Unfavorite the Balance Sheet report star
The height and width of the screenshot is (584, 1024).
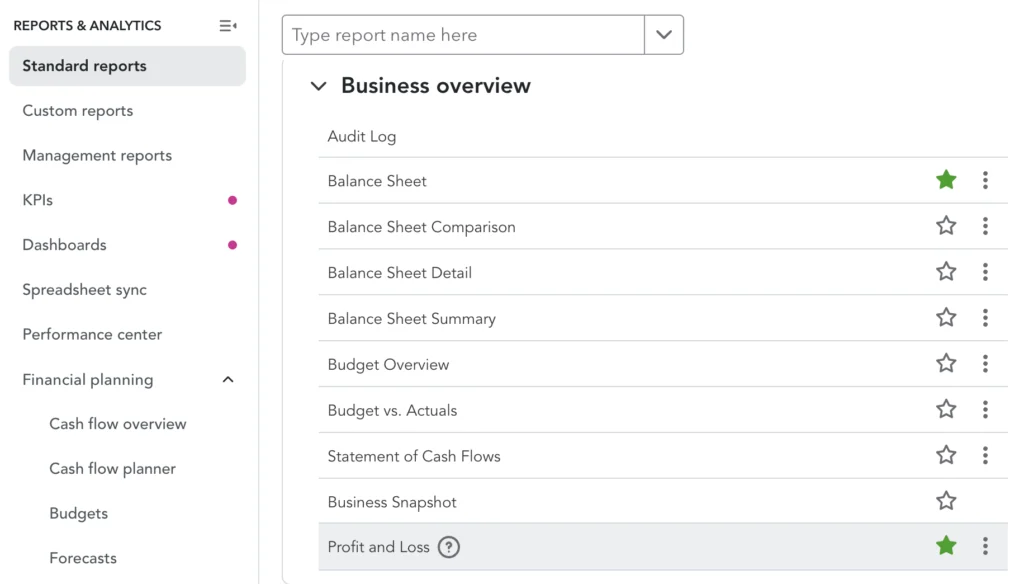tap(946, 180)
